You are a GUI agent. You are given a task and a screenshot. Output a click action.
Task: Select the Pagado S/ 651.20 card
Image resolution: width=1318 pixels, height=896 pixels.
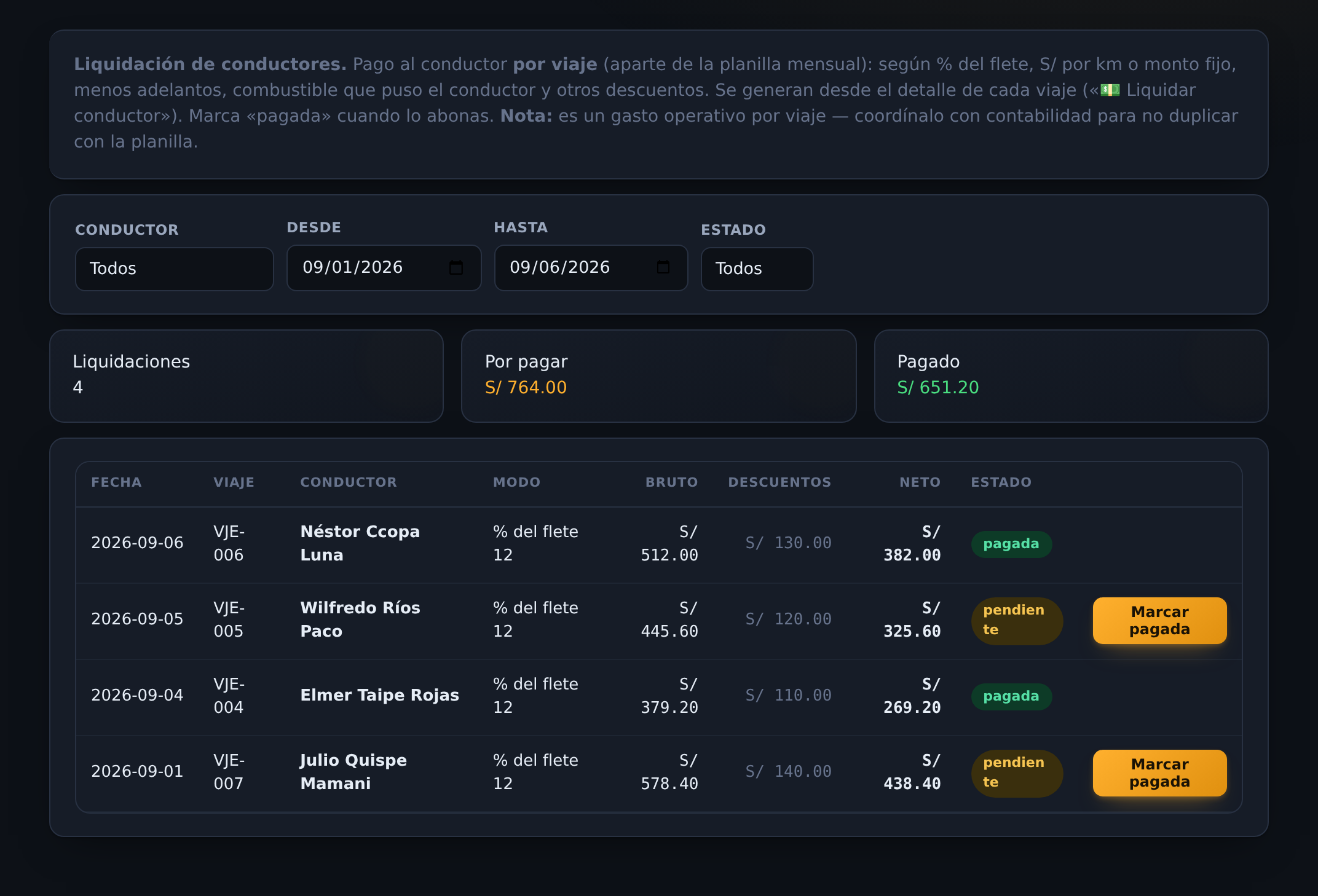[x=1071, y=375]
